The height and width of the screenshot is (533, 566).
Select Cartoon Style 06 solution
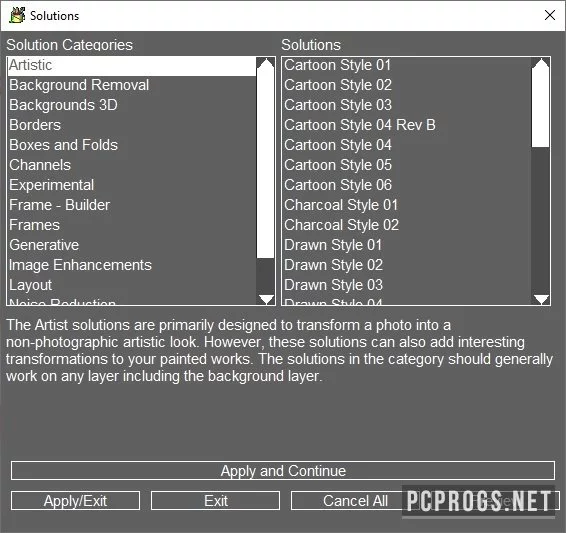coord(406,185)
